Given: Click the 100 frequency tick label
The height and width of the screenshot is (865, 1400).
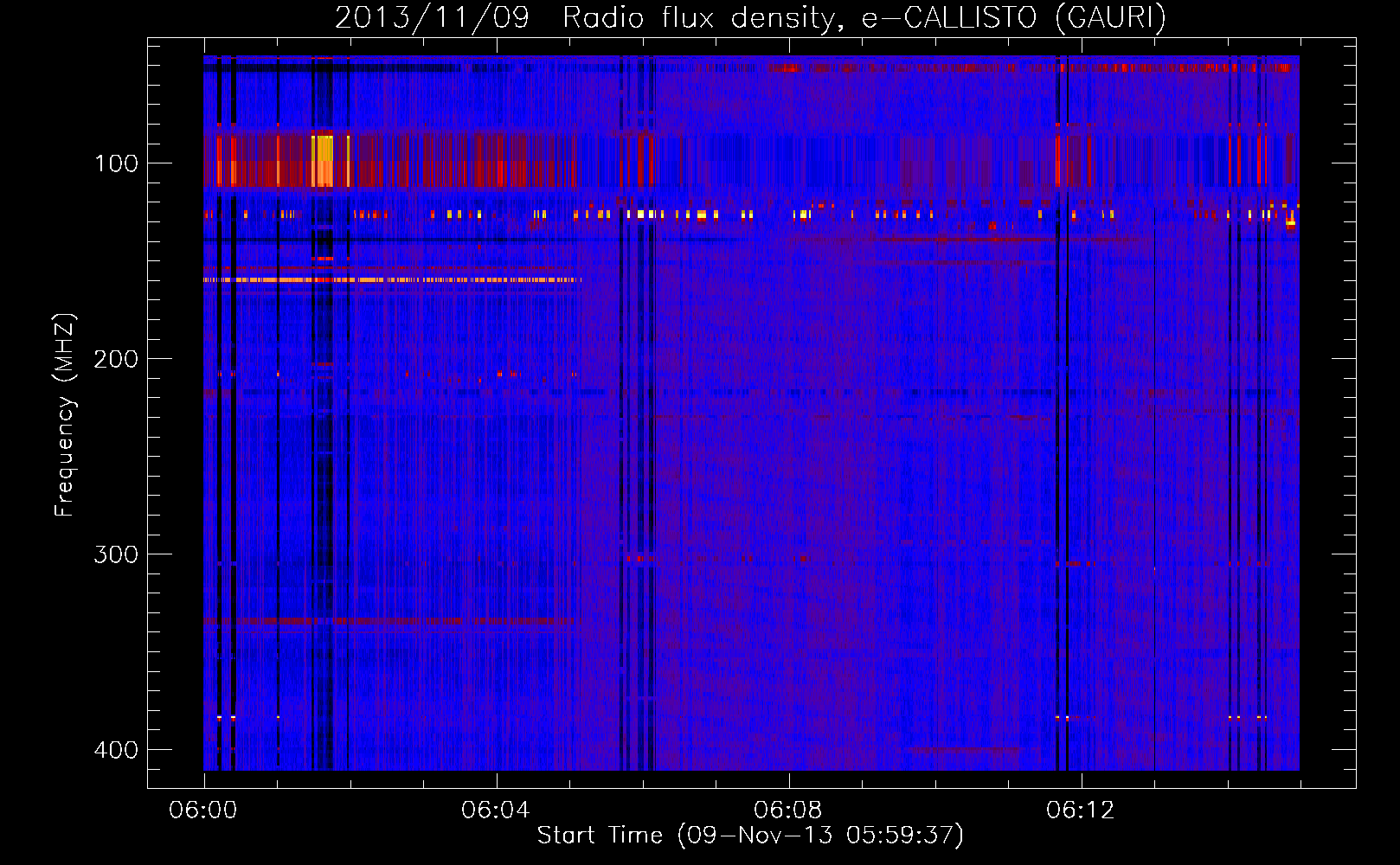Looking at the screenshot, I should 116,163.
